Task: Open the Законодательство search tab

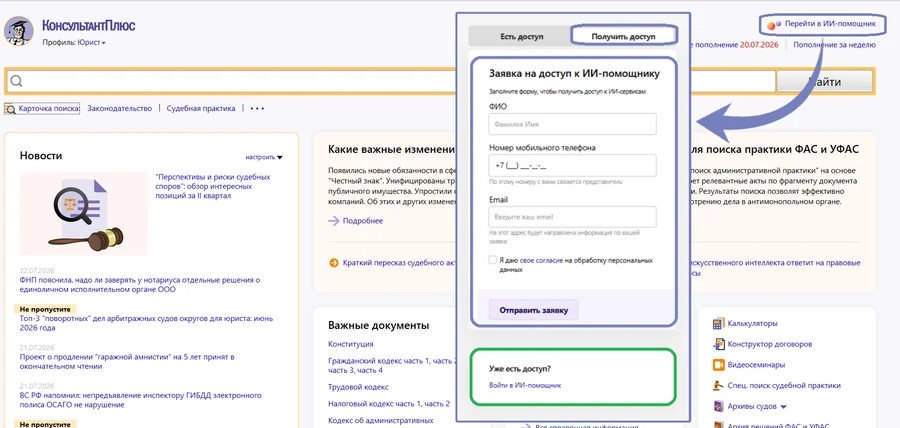Action: (x=119, y=108)
